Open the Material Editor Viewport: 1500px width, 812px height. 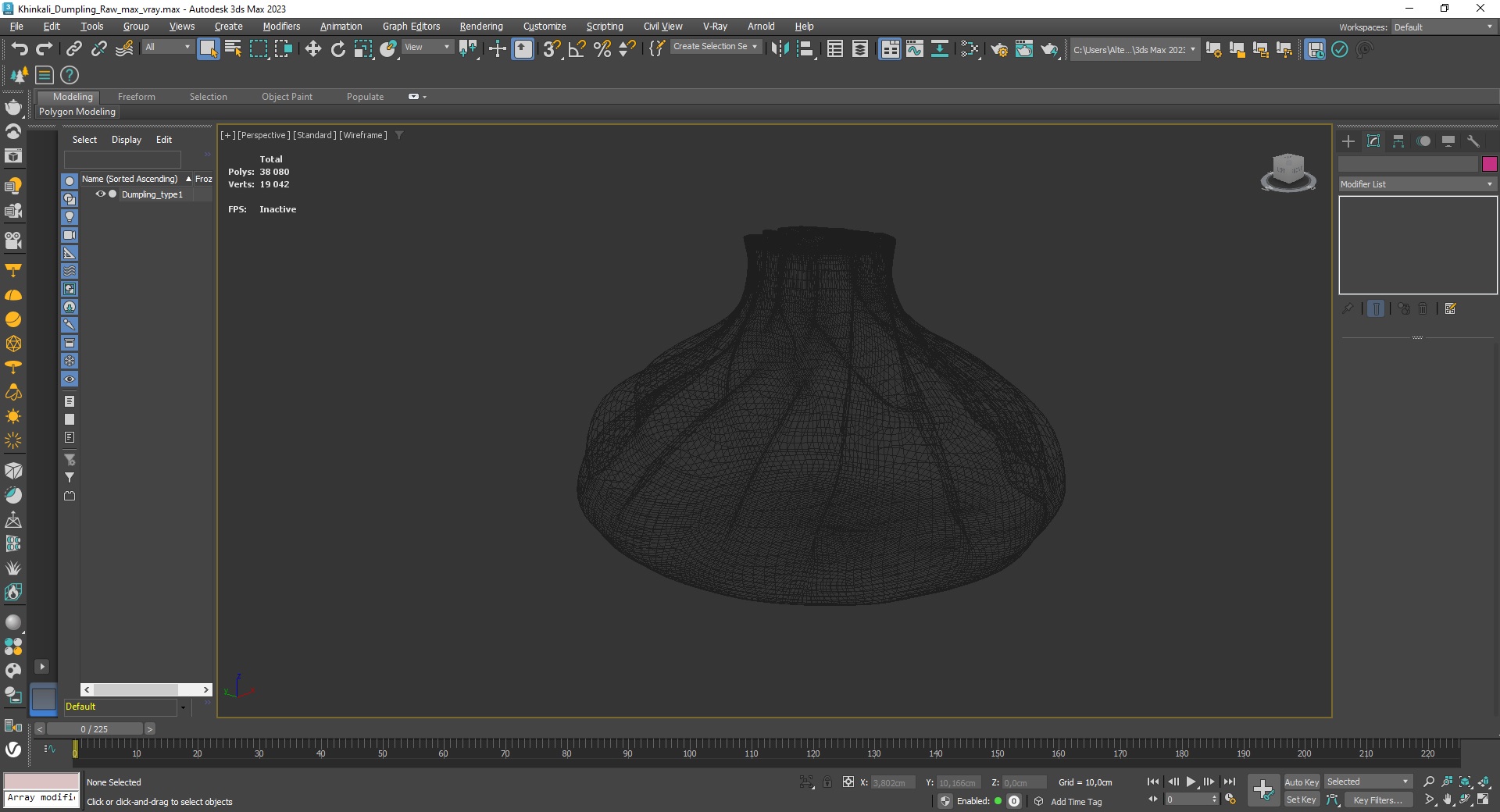point(970,49)
